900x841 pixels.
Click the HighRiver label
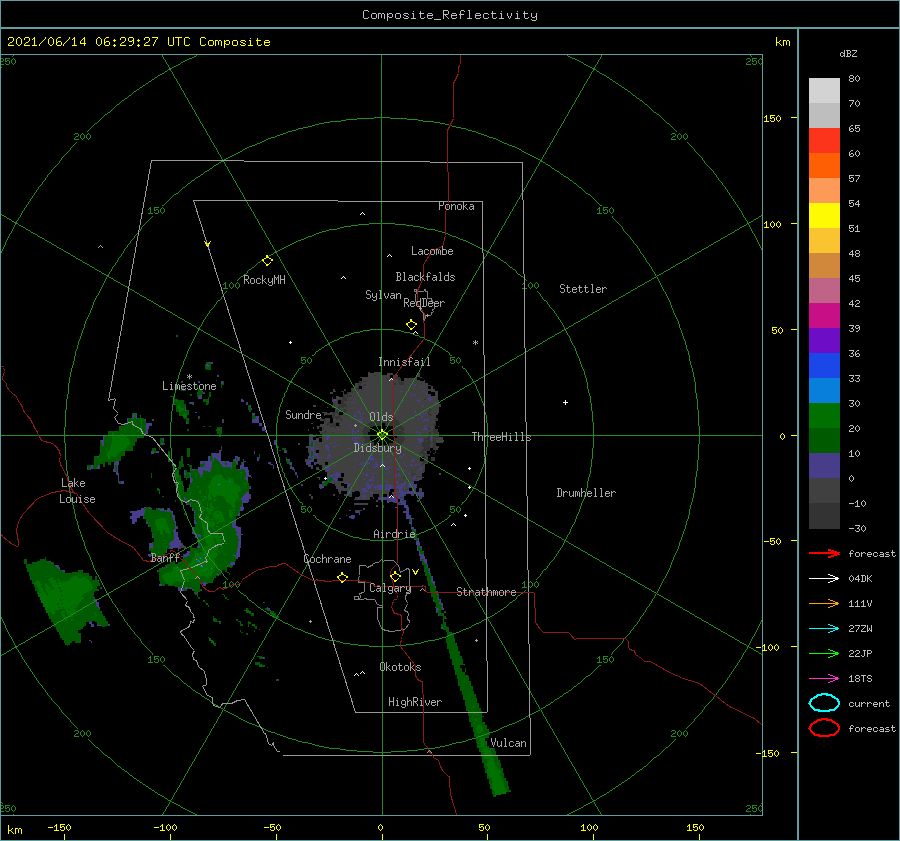pyautogui.click(x=415, y=702)
